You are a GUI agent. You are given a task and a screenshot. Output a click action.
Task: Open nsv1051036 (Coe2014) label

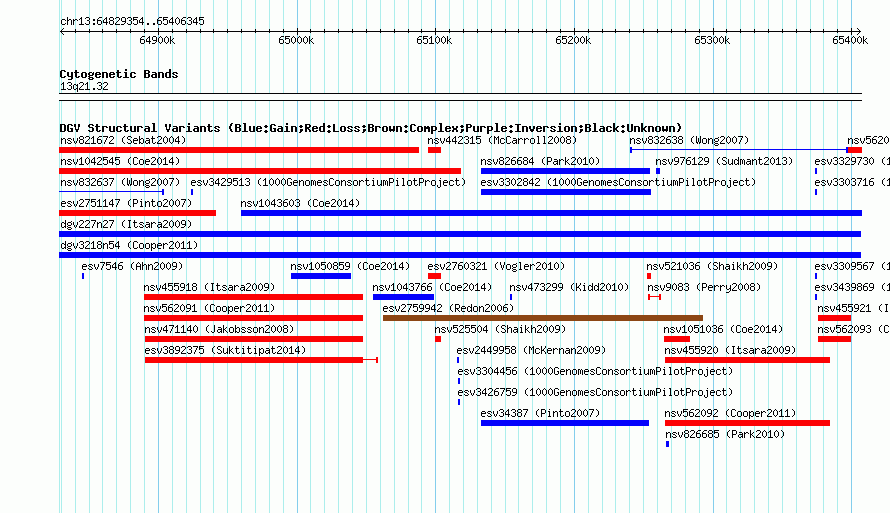723,329
